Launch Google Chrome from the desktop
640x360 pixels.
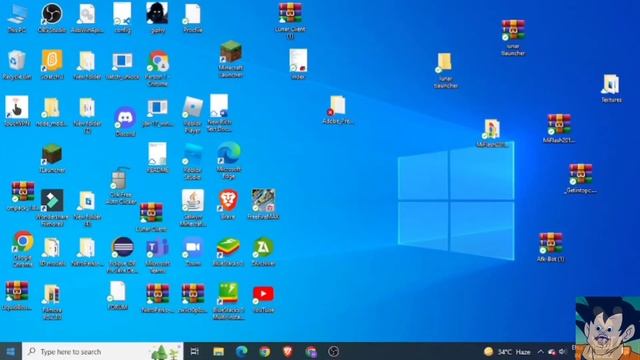23,249
